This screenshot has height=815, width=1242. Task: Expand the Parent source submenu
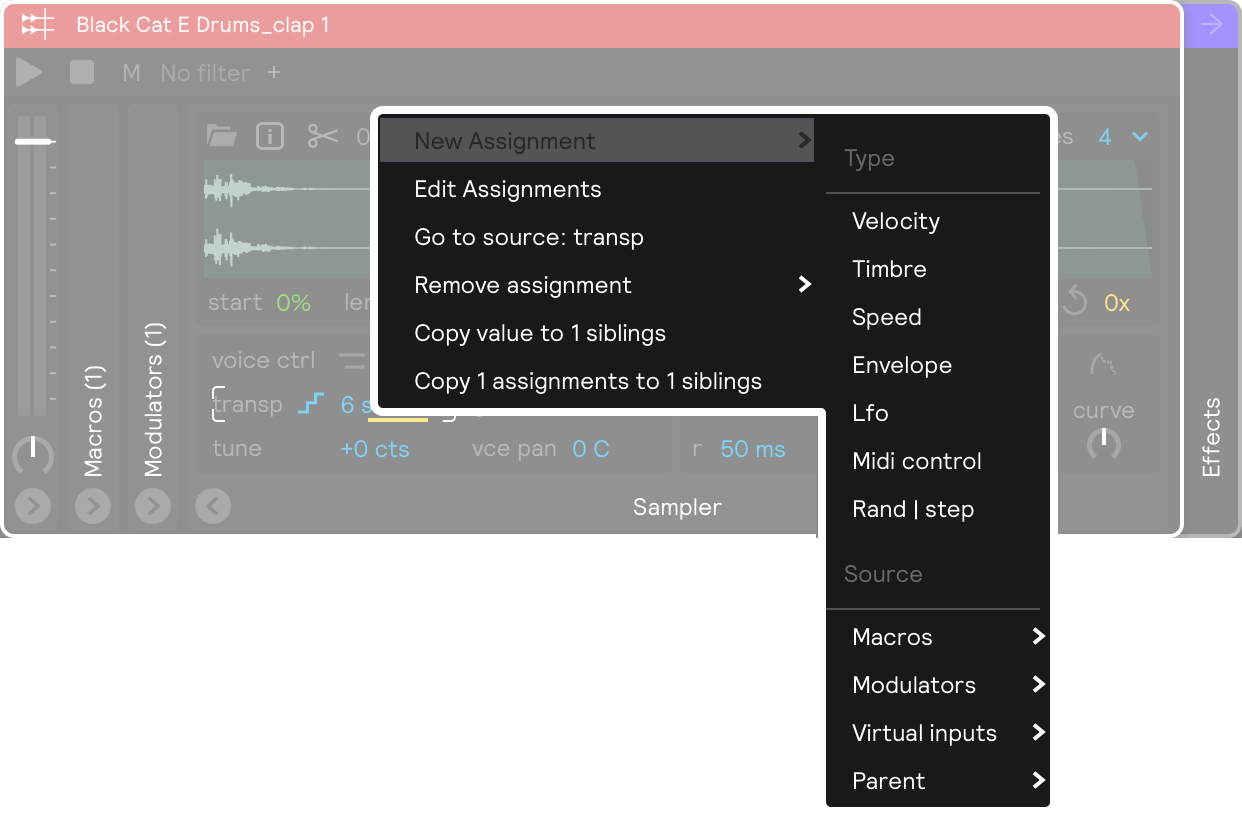937,781
